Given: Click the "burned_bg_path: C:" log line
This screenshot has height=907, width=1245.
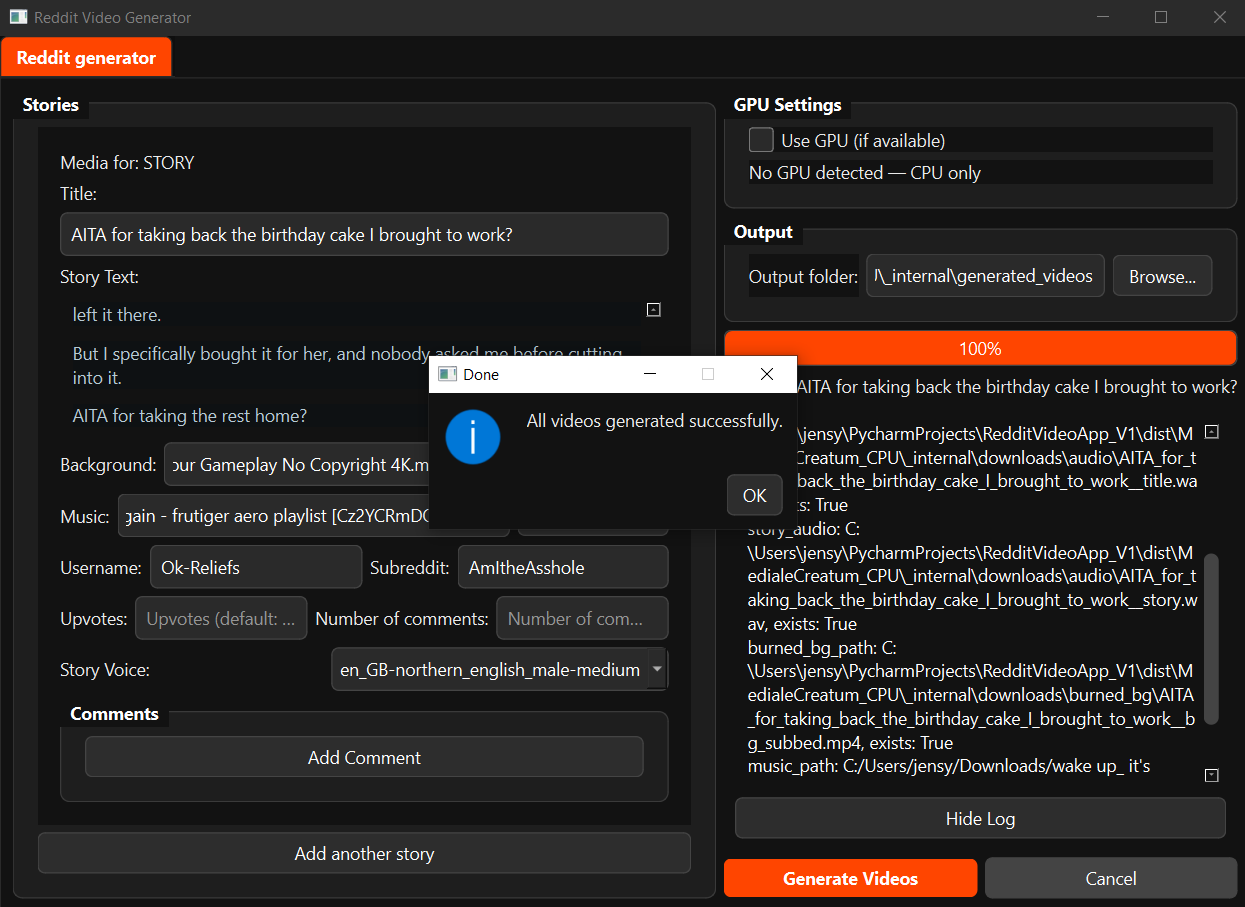Looking at the screenshot, I should [x=823, y=647].
